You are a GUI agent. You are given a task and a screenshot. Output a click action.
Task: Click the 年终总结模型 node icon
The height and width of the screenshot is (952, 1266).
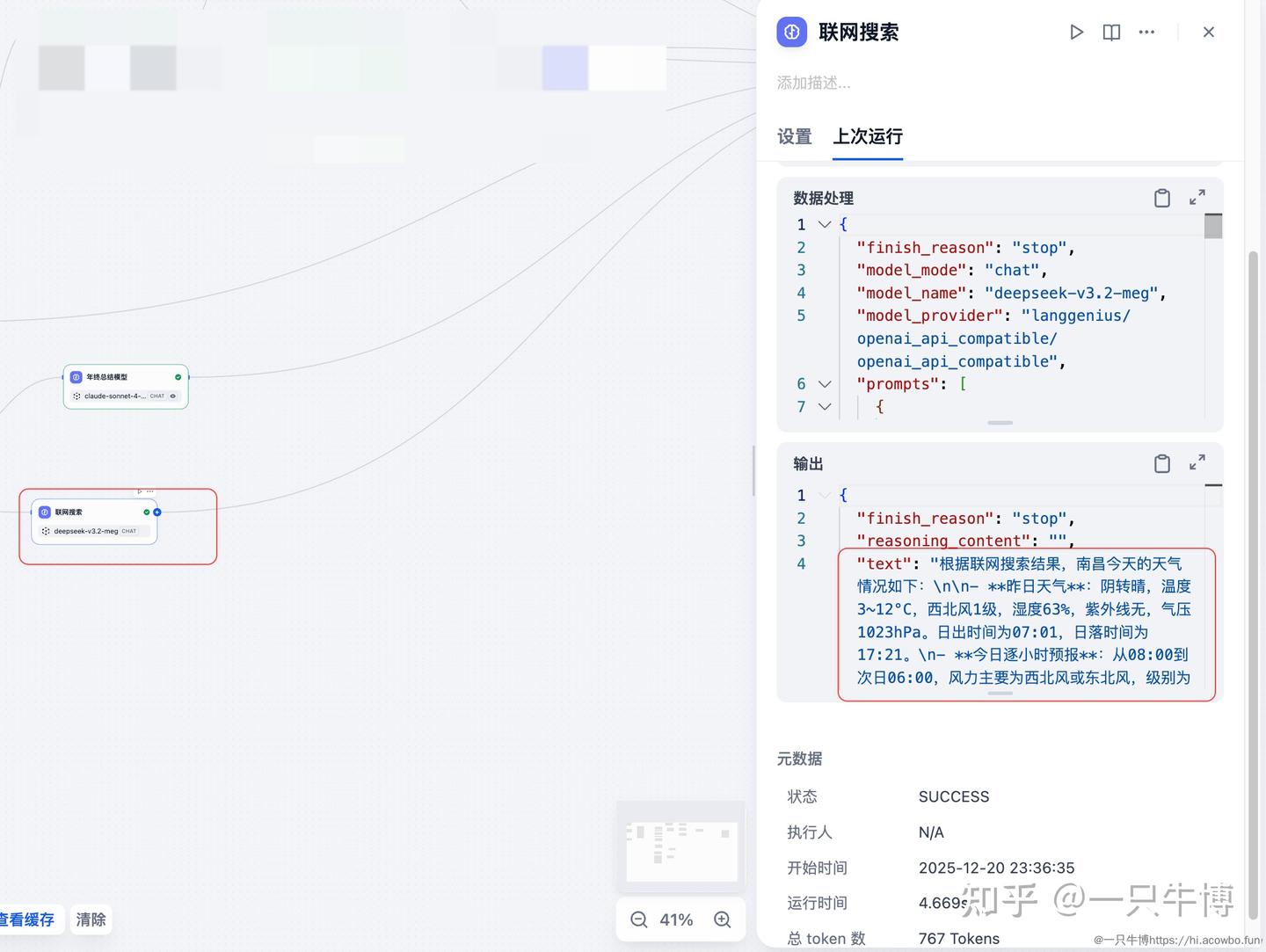click(x=76, y=377)
